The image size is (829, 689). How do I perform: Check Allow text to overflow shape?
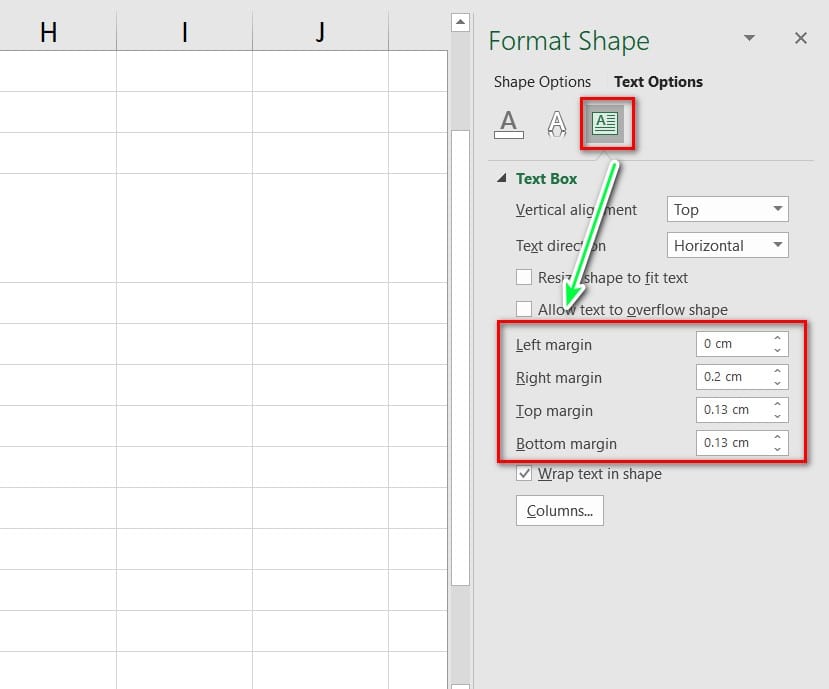coord(524,309)
